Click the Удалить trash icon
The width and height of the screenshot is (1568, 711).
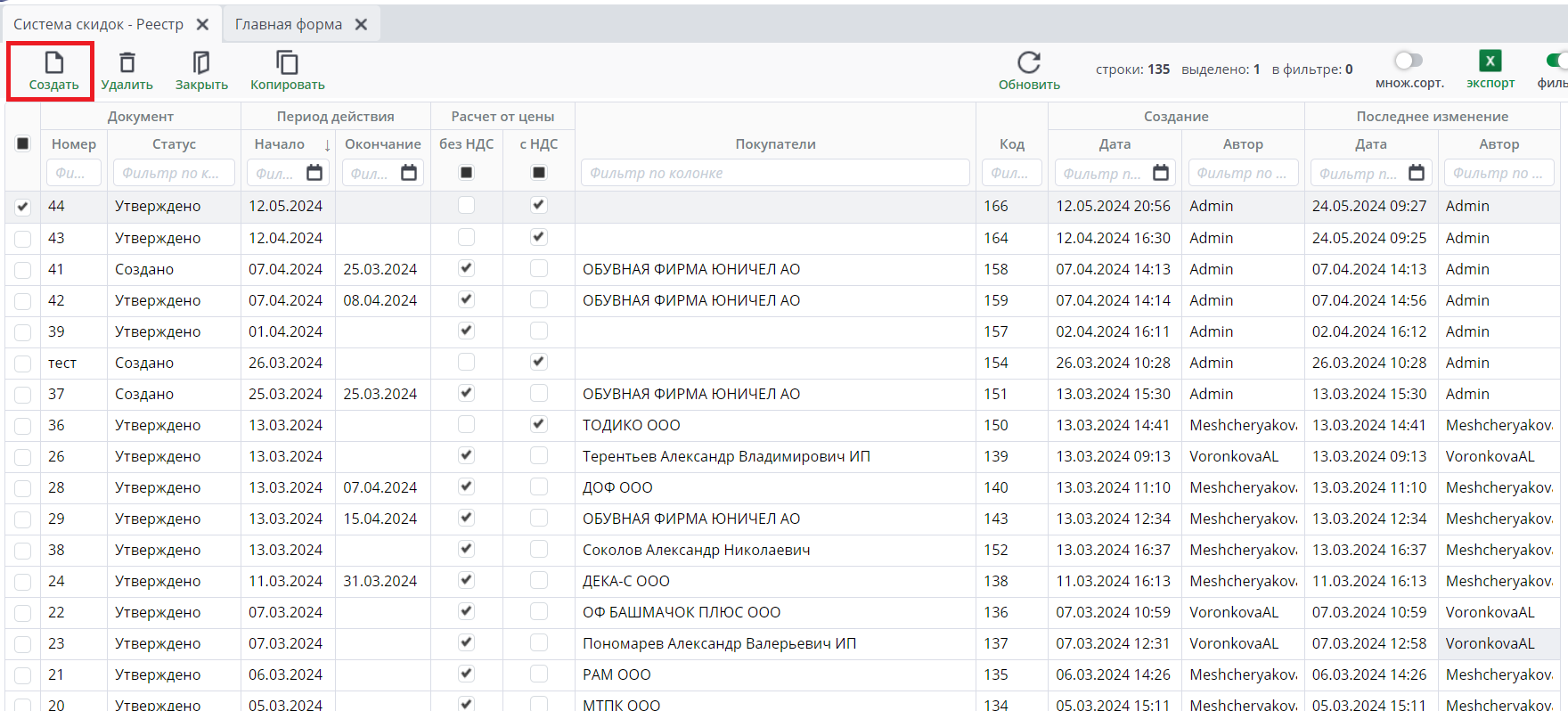pyautogui.click(x=127, y=63)
